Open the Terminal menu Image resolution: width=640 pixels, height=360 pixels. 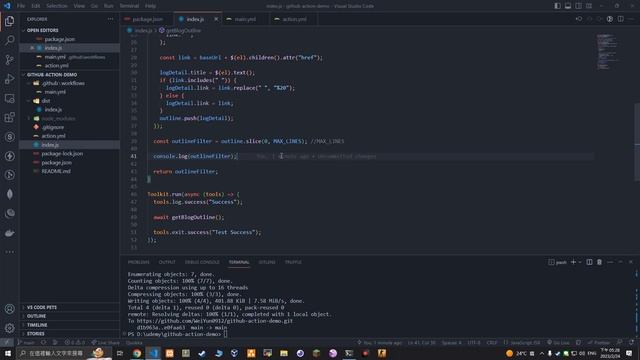click(129, 6)
